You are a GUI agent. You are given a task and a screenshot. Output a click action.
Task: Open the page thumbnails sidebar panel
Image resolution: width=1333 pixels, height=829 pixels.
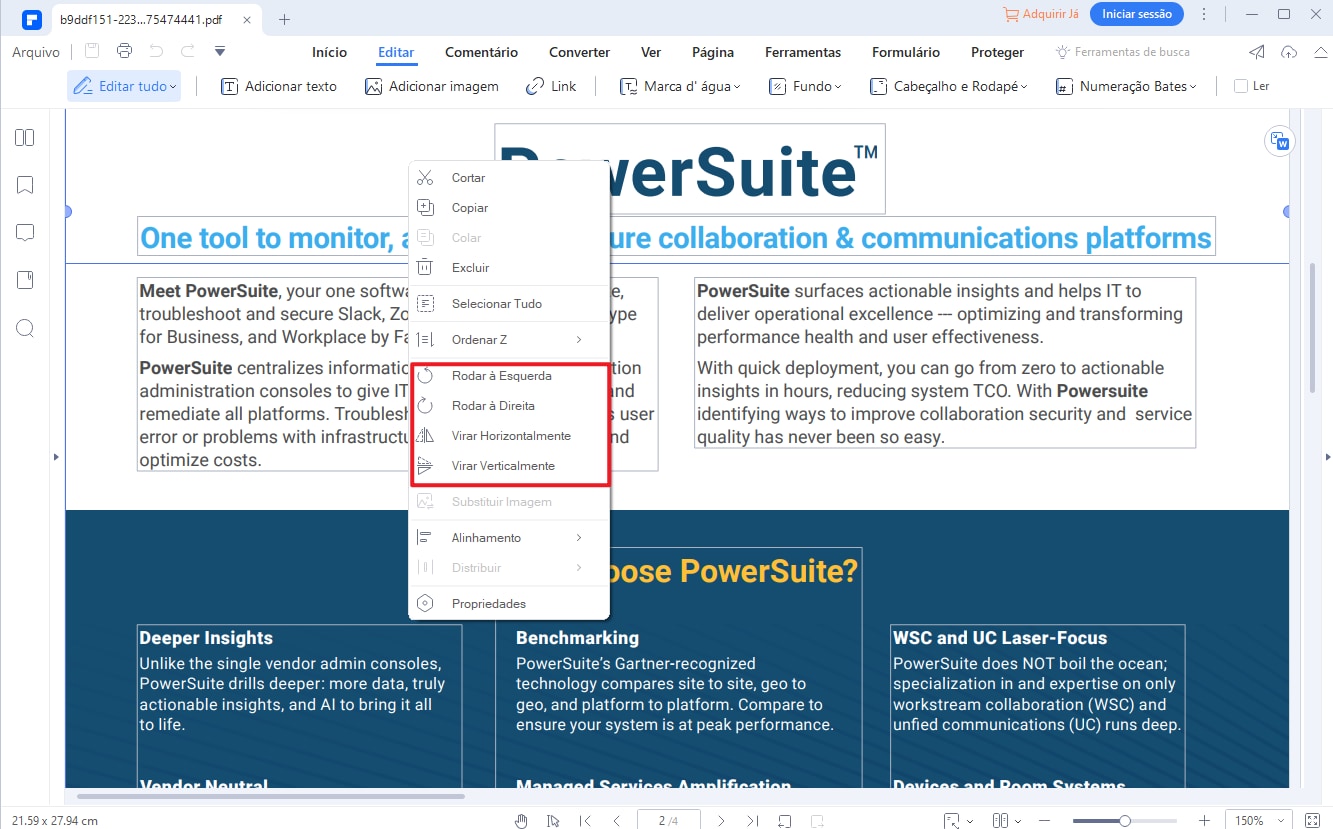click(25, 138)
